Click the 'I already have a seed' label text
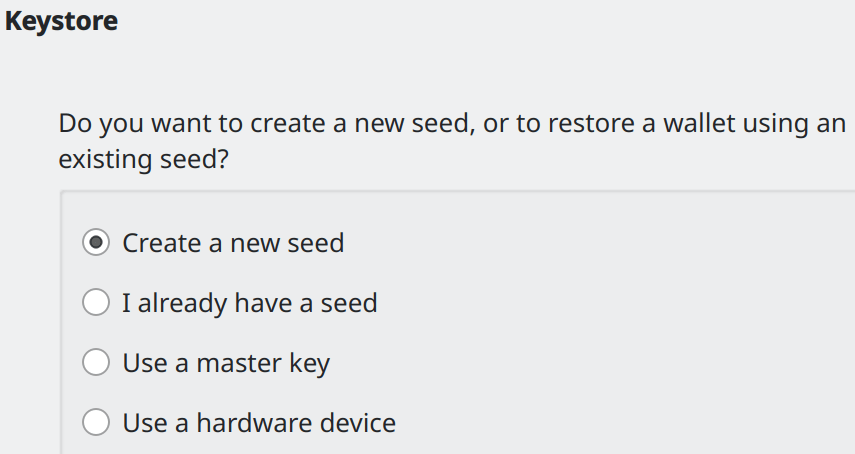The width and height of the screenshot is (855, 454). pyautogui.click(x=249, y=303)
